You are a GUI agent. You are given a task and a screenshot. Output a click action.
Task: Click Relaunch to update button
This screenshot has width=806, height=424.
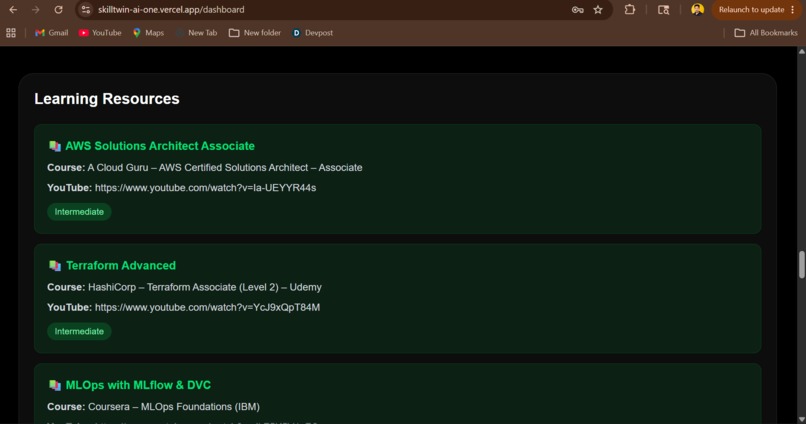click(x=751, y=10)
